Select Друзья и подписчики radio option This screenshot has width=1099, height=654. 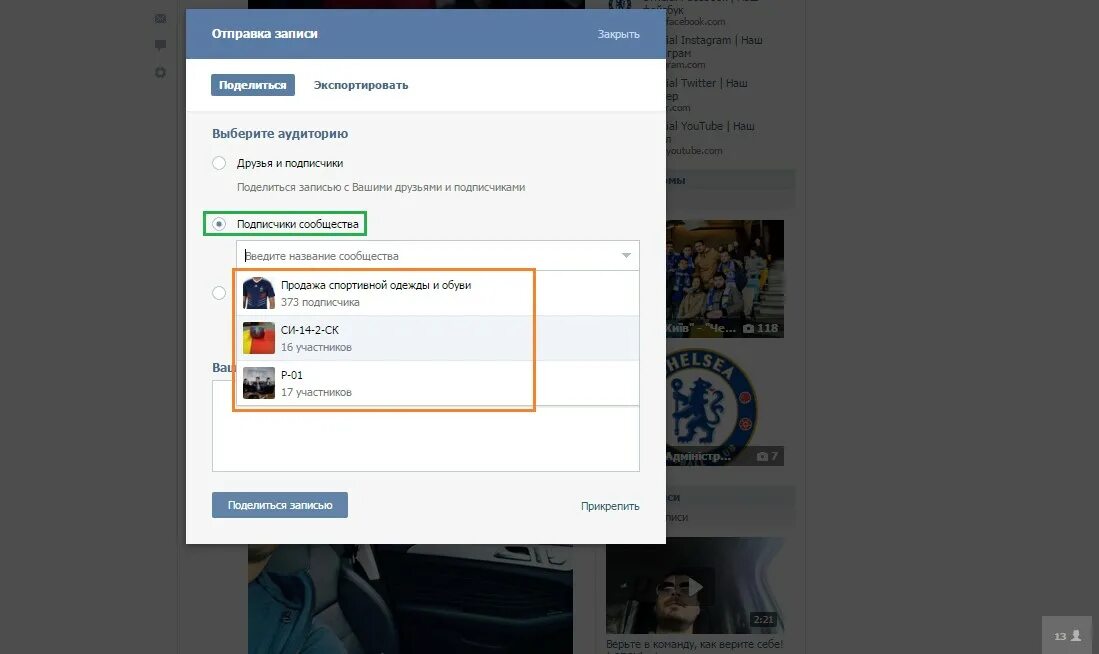coord(219,163)
